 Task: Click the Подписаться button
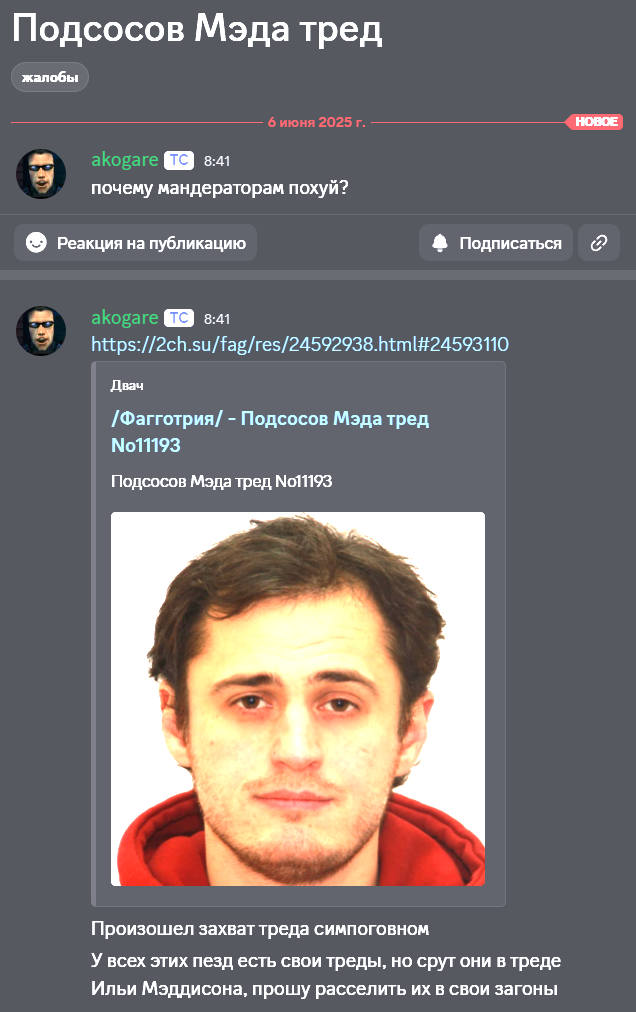pos(496,243)
